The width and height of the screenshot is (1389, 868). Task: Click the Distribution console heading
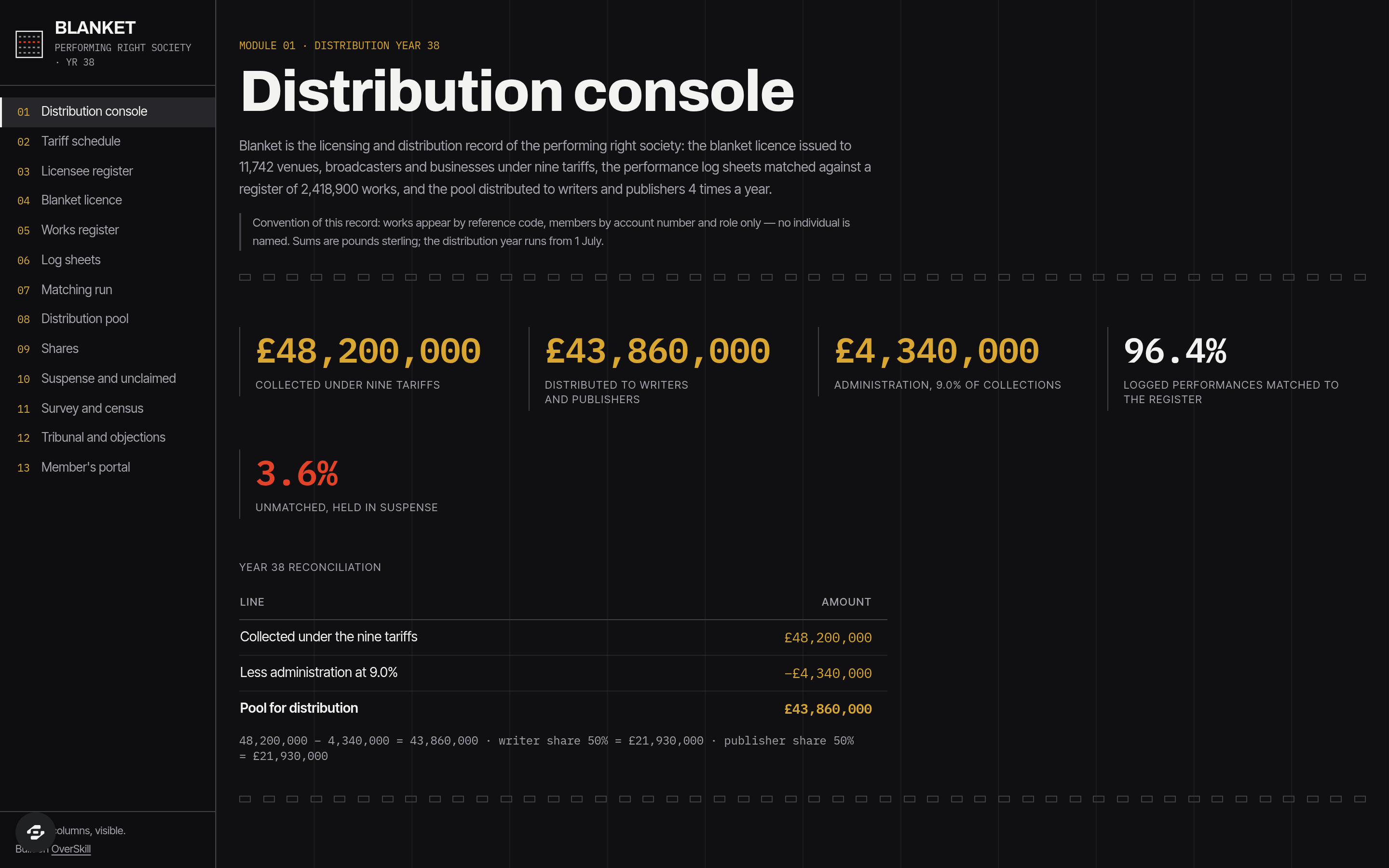(x=517, y=91)
